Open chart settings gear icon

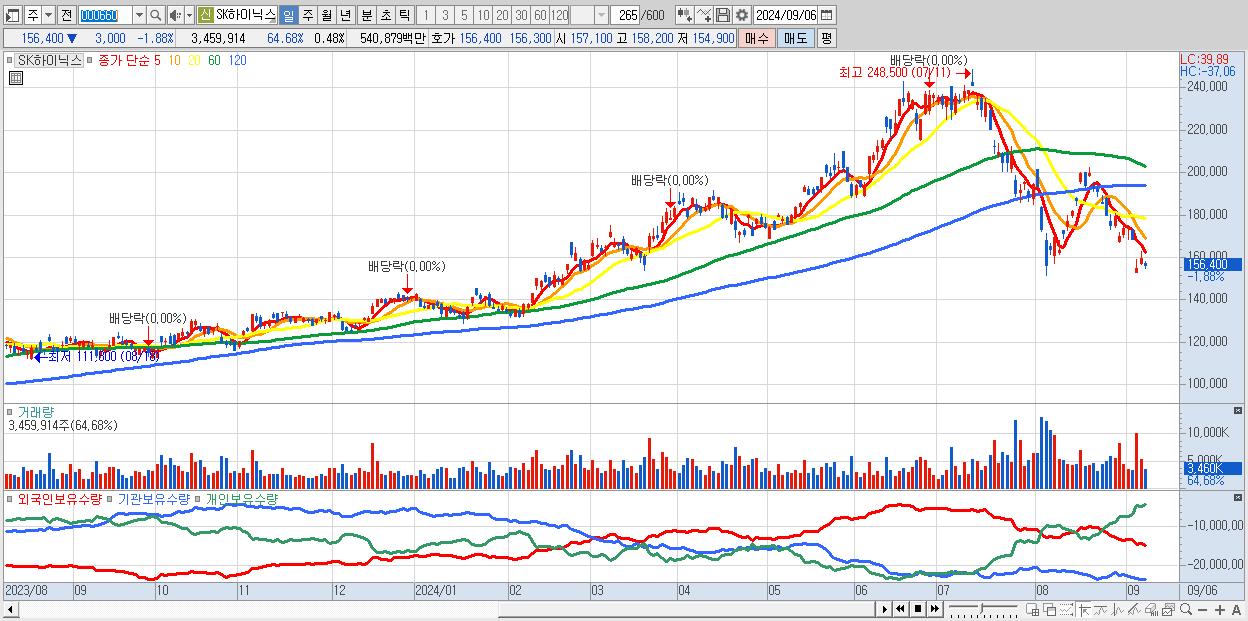[x=741, y=15]
